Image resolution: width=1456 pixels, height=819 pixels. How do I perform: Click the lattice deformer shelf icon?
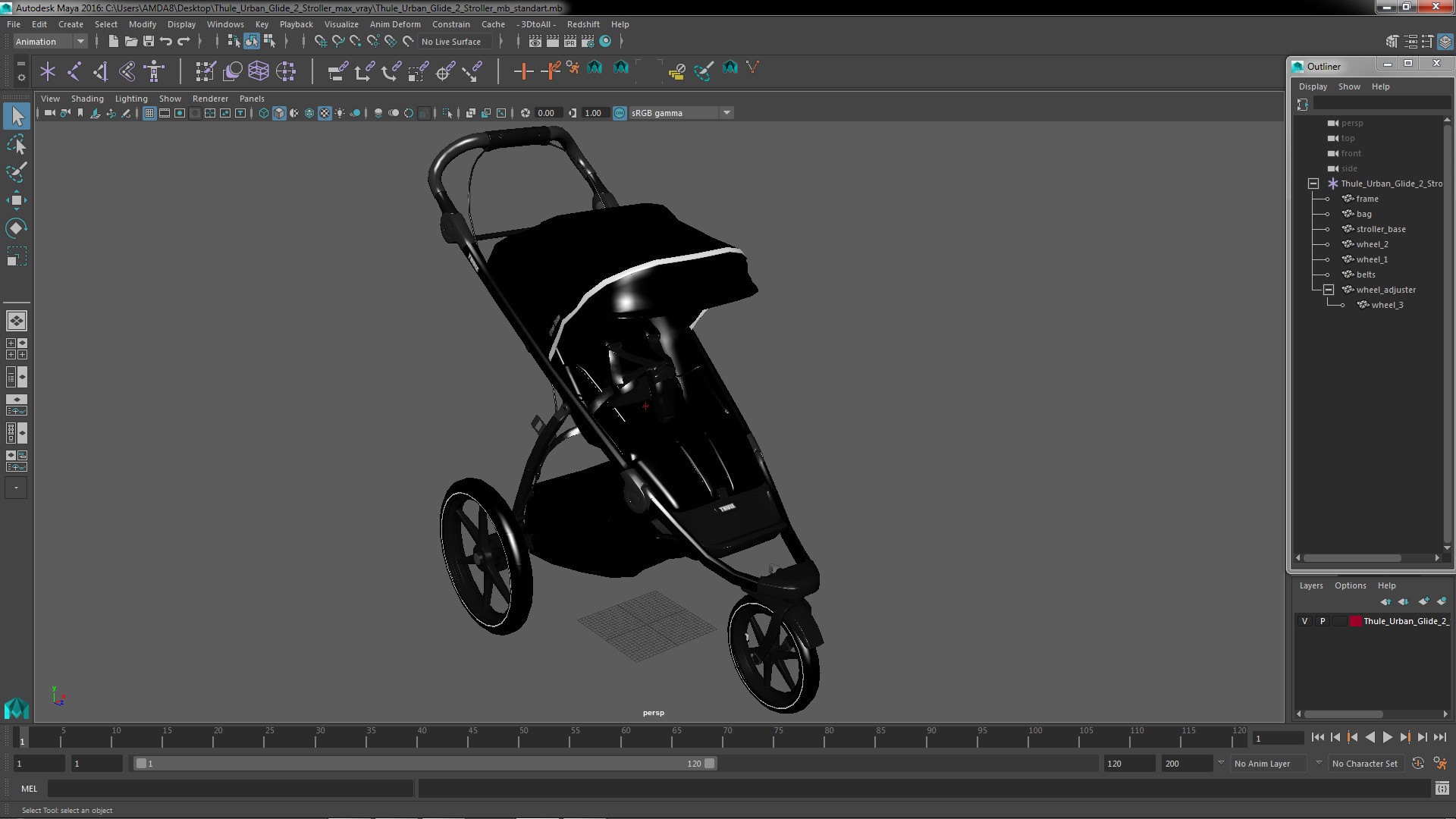point(259,71)
